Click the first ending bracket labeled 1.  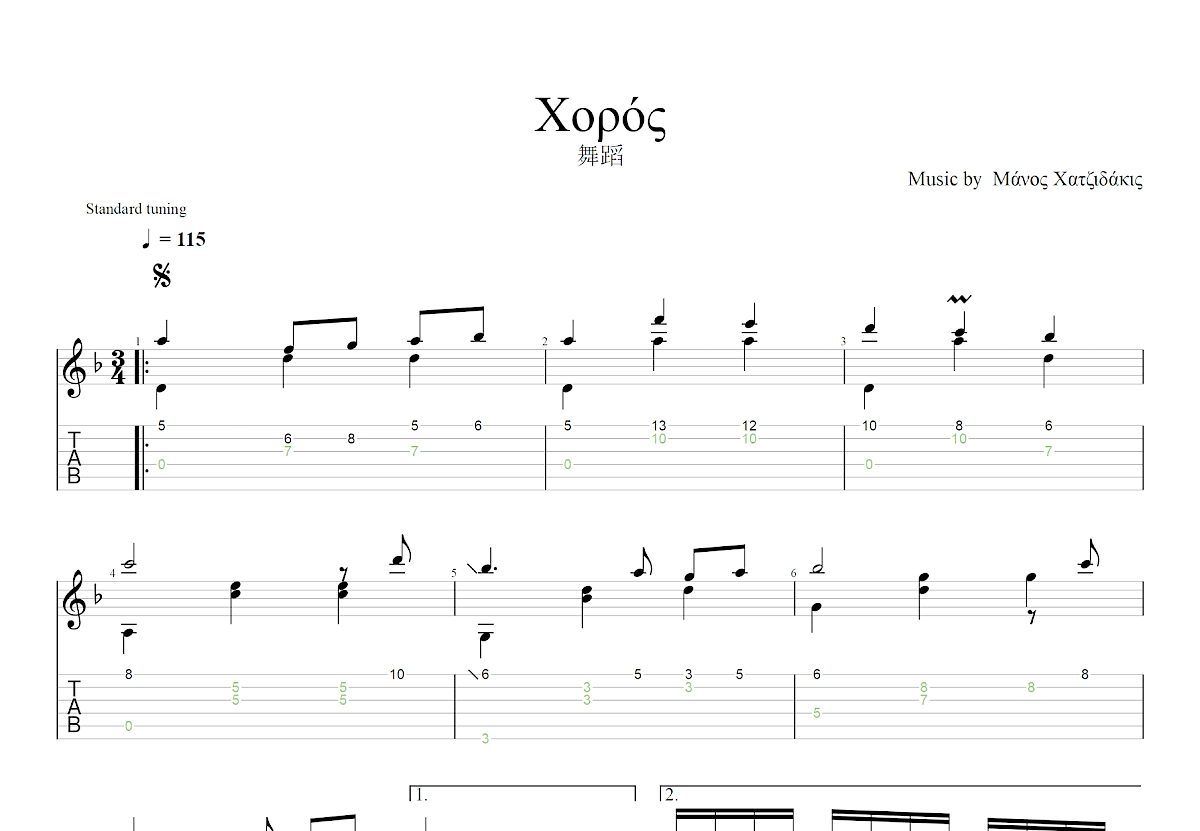tap(523, 795)
